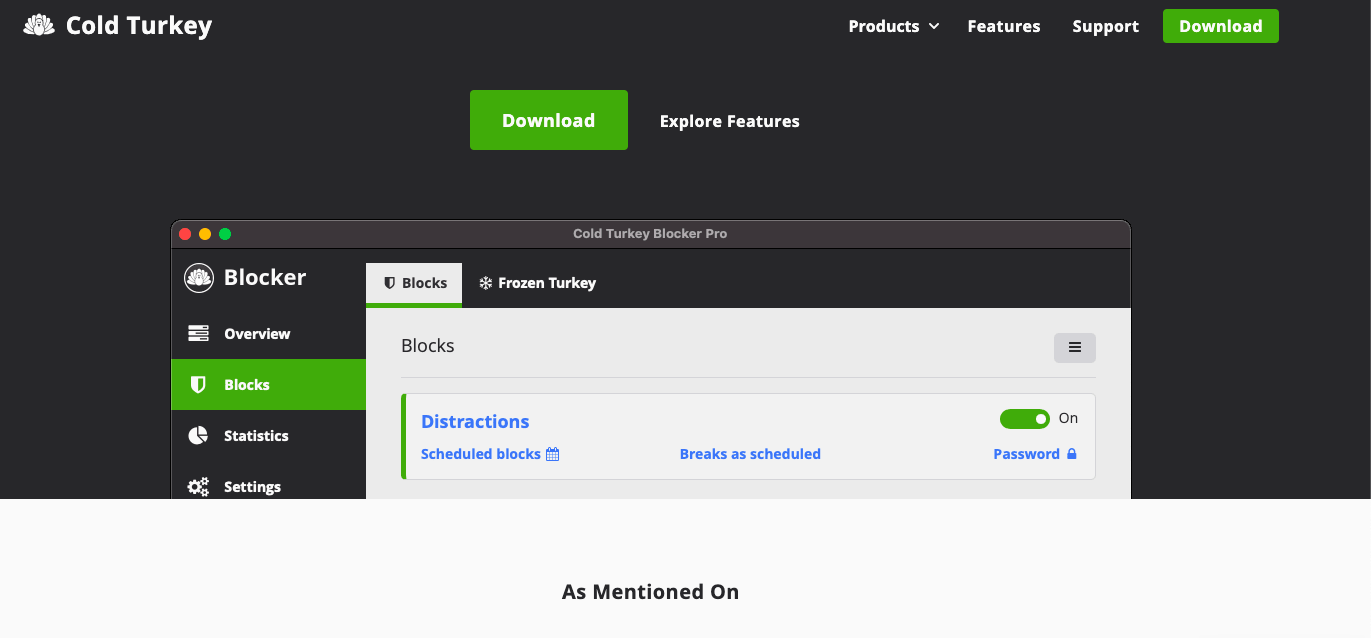Toggle the Distractions block switch off
Image resolution: width=1371 pixels, height=638 pixels.
[1024, 419]
